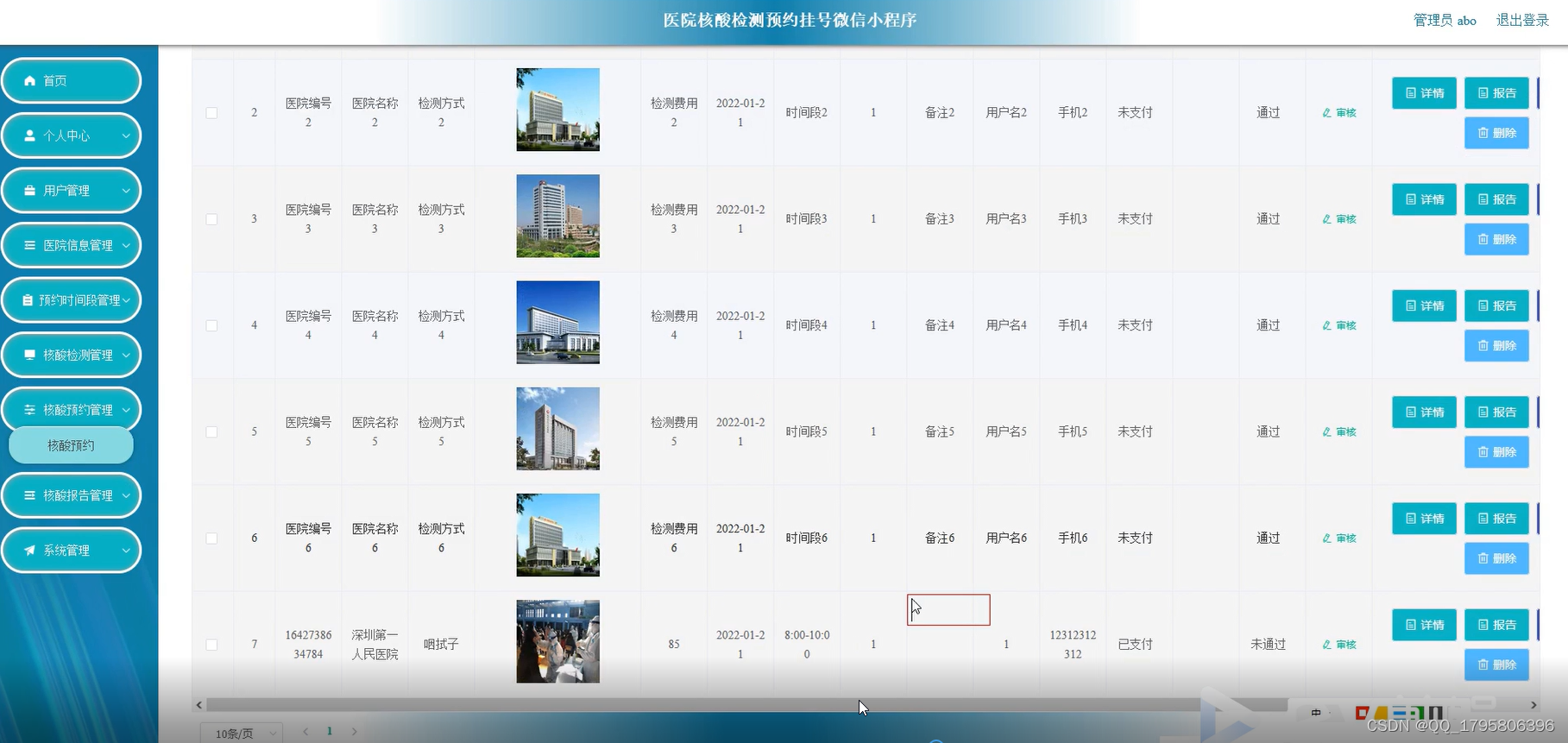
Task: Delete row 7 with 删除 button
Action: (1497, 664)
